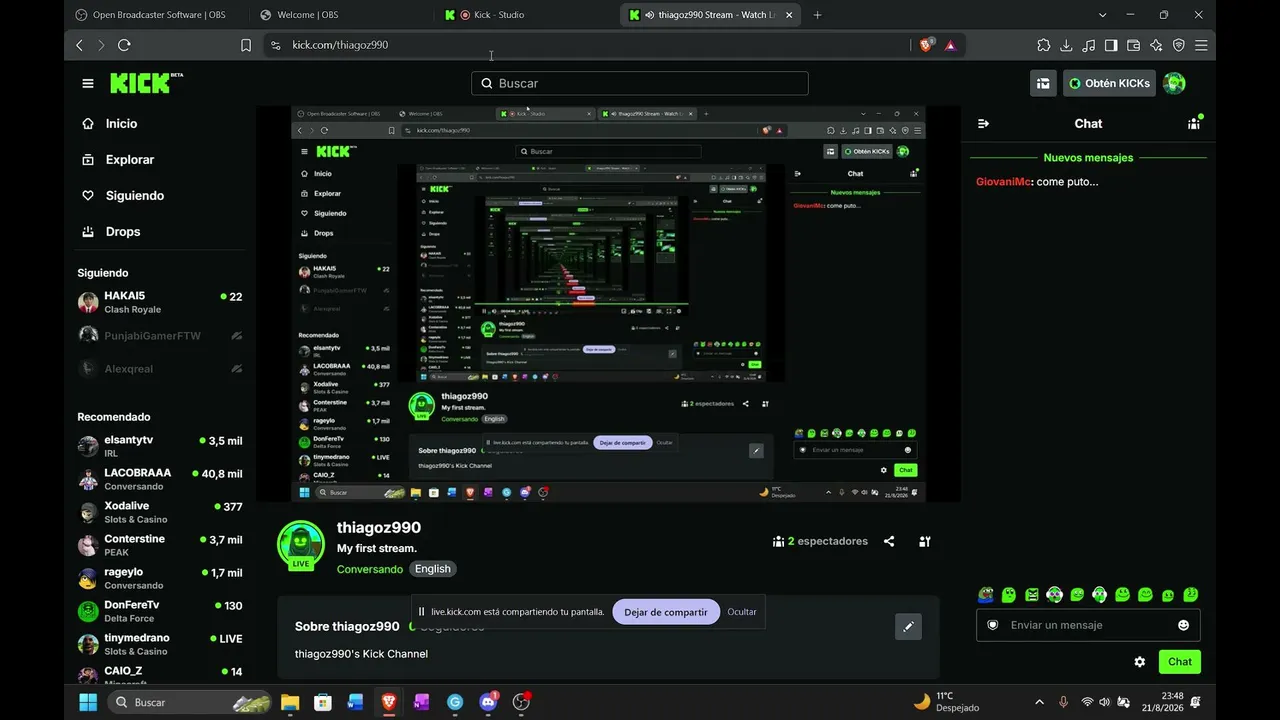Open tinymedrano recommended channel
This screenshot has height=720, width=1280.
pos(160,644)
